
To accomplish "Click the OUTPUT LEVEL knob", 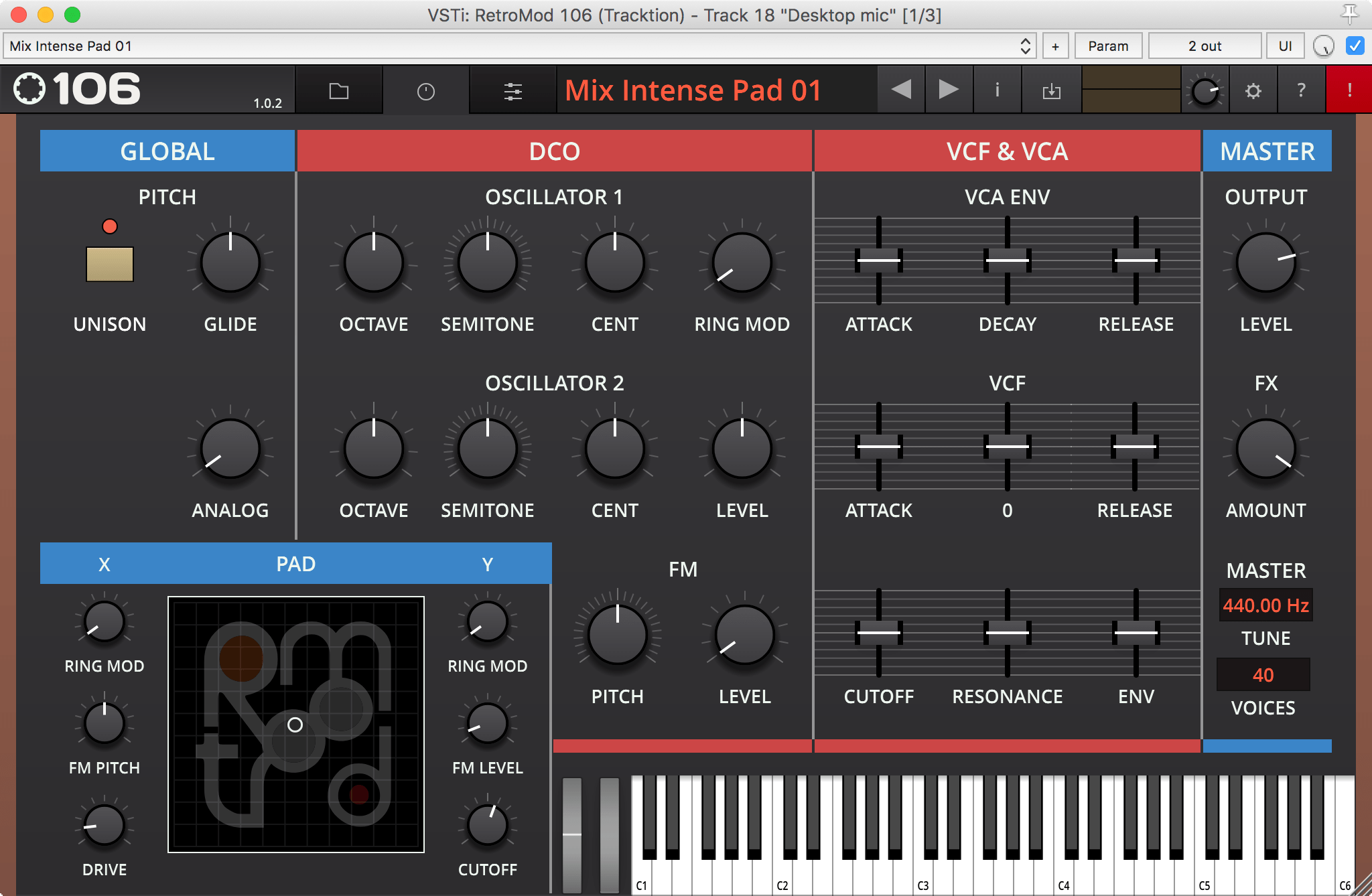I will pyautogui.click(x=1266, y=262).
